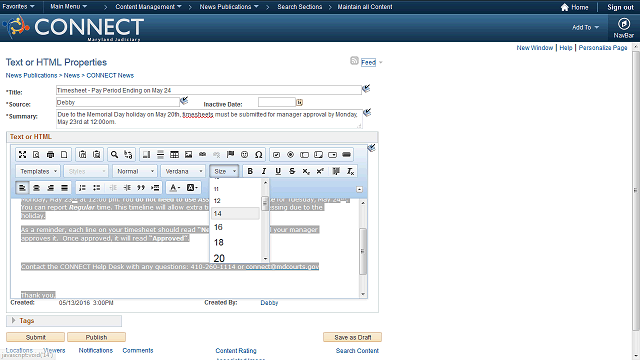Insert a hyperlink with the link icon
This screenshot has width=640, height=360.
click(202, 155)
